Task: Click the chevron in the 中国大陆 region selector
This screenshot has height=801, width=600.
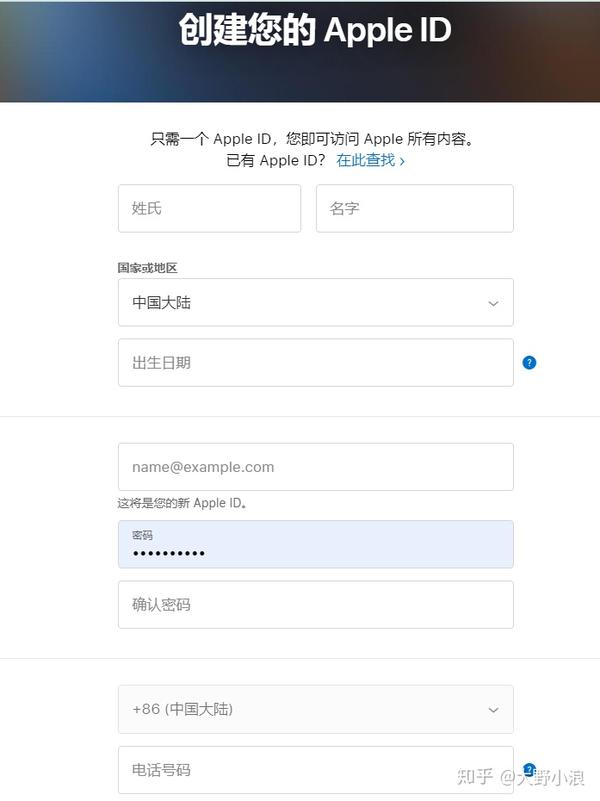Action: pyautogui.click(x=493, y=303)
